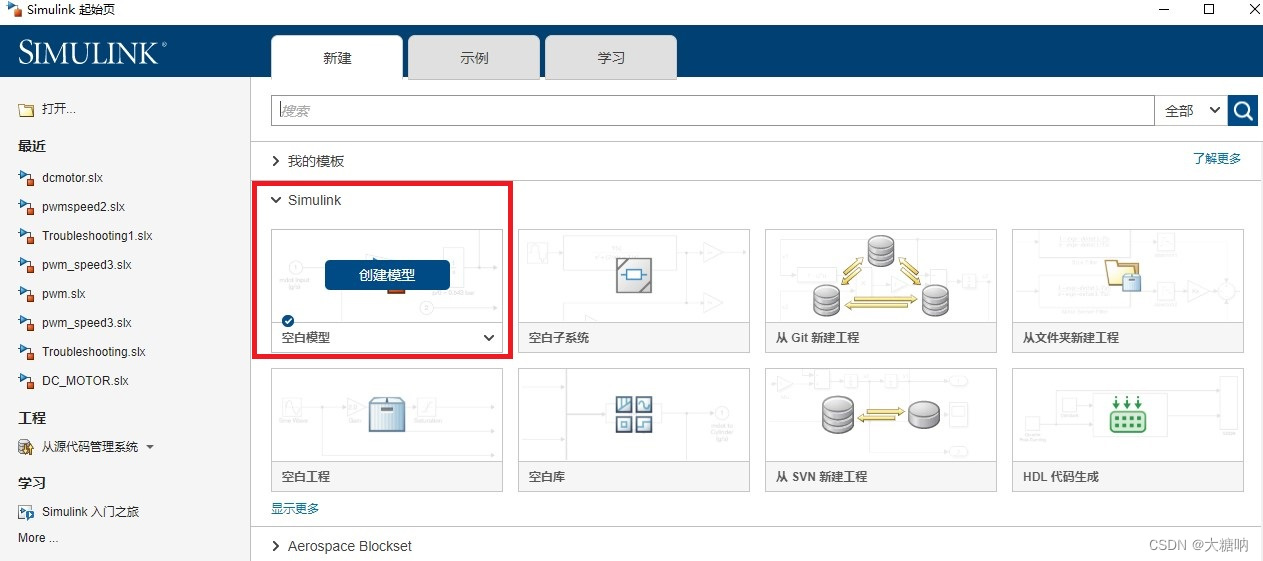Image resolution: width=1263 pixels, height=561 pixels.
Task: Click the Simulink logo in title bar
Action: (x=14, y=9)
